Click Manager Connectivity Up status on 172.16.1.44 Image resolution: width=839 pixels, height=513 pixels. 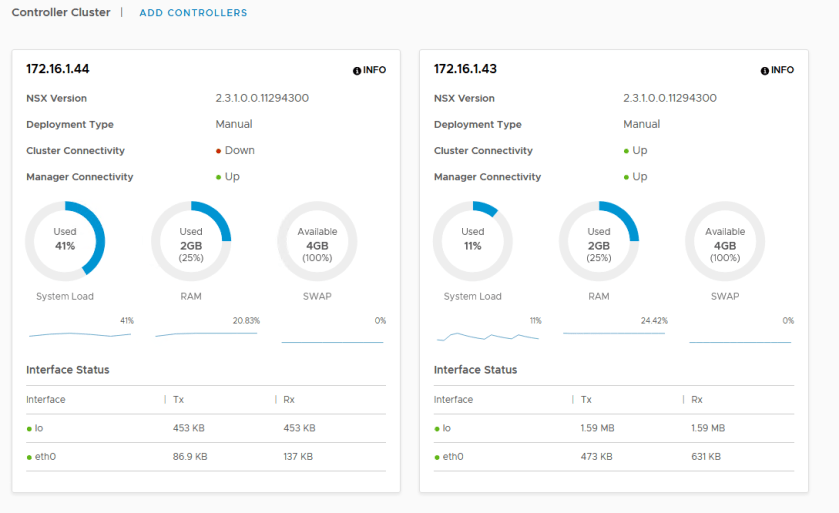(227, 177)
